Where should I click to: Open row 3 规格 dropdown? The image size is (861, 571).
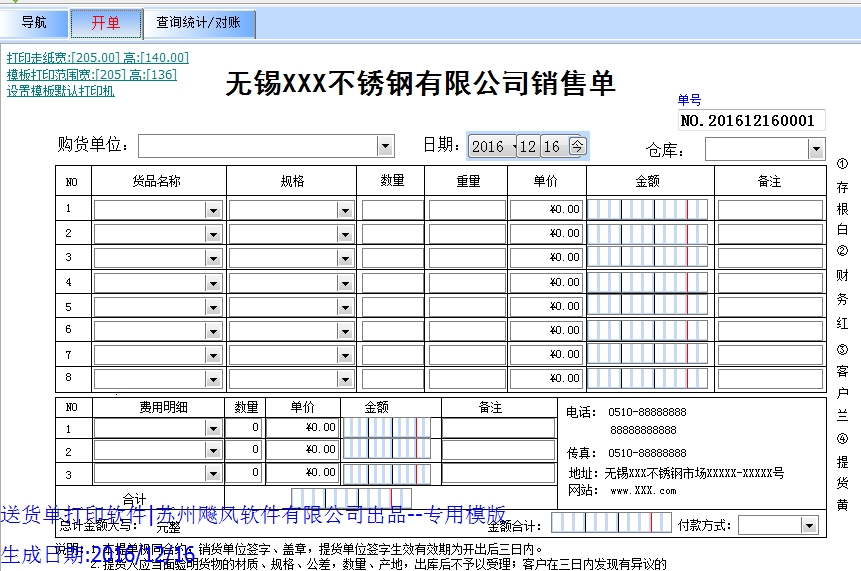point(345,259)
